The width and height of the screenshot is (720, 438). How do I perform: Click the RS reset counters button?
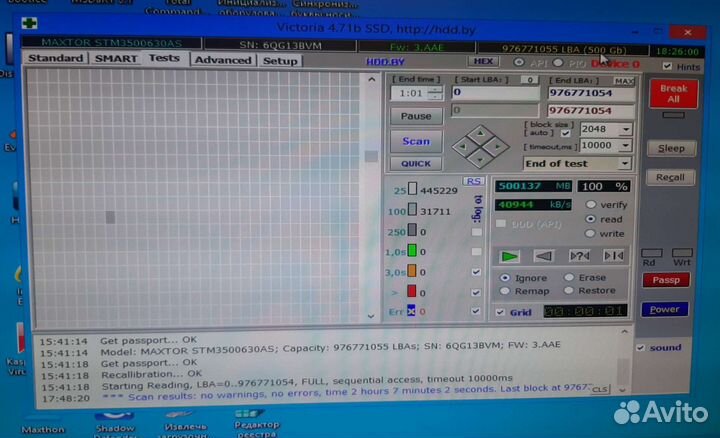tap(473, 181)
